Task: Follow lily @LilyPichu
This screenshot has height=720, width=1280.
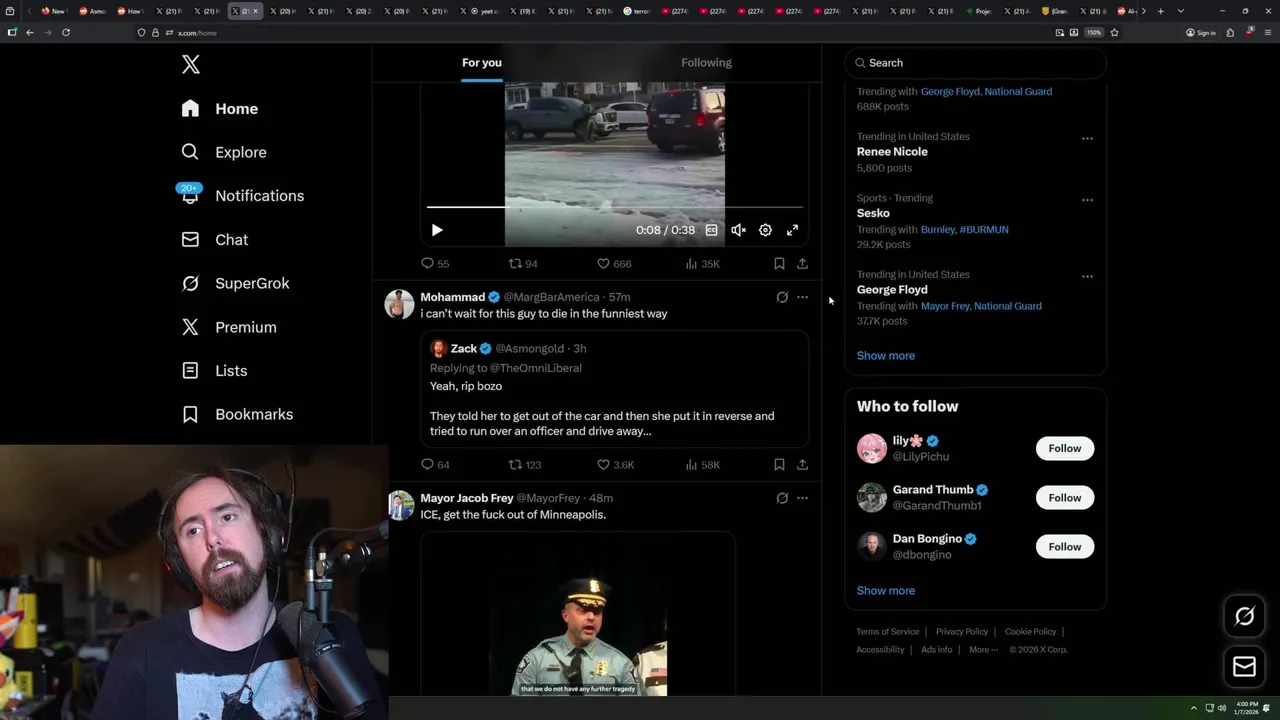Action: click(x=1065, y=449)
